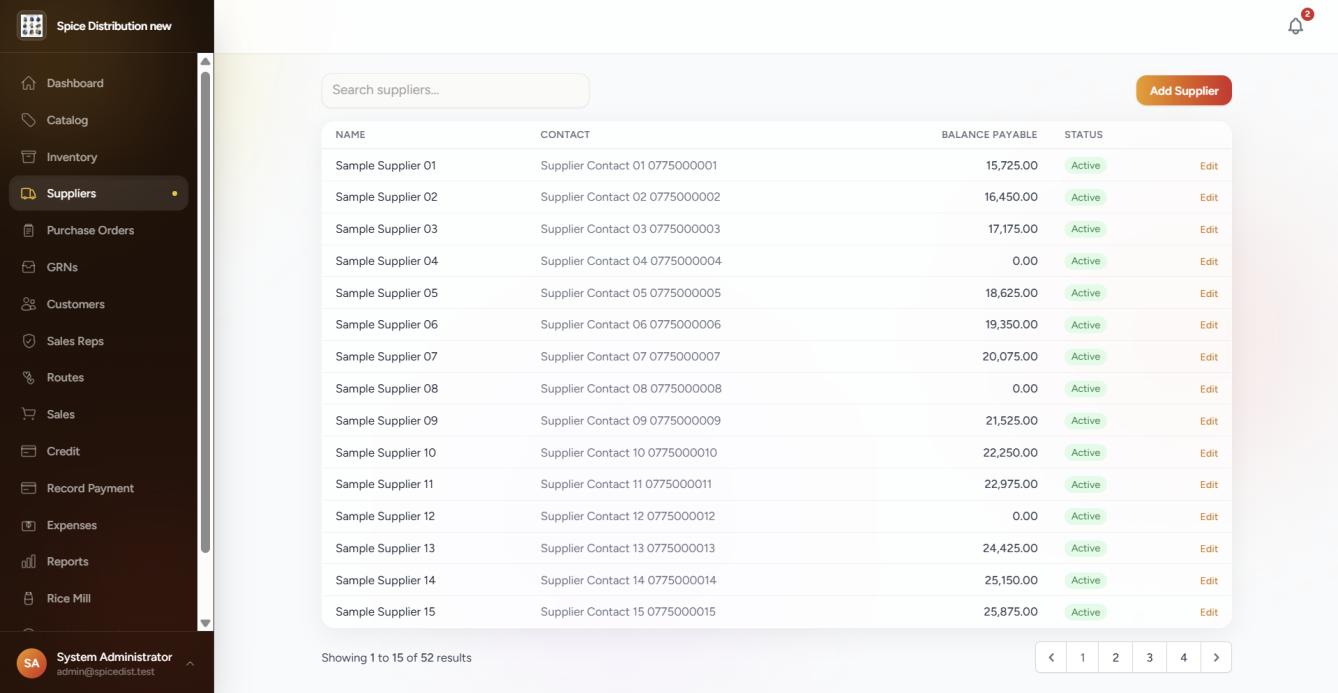Edit Sample Supplier 15

pyautogui.click(x=1209, y=612)
